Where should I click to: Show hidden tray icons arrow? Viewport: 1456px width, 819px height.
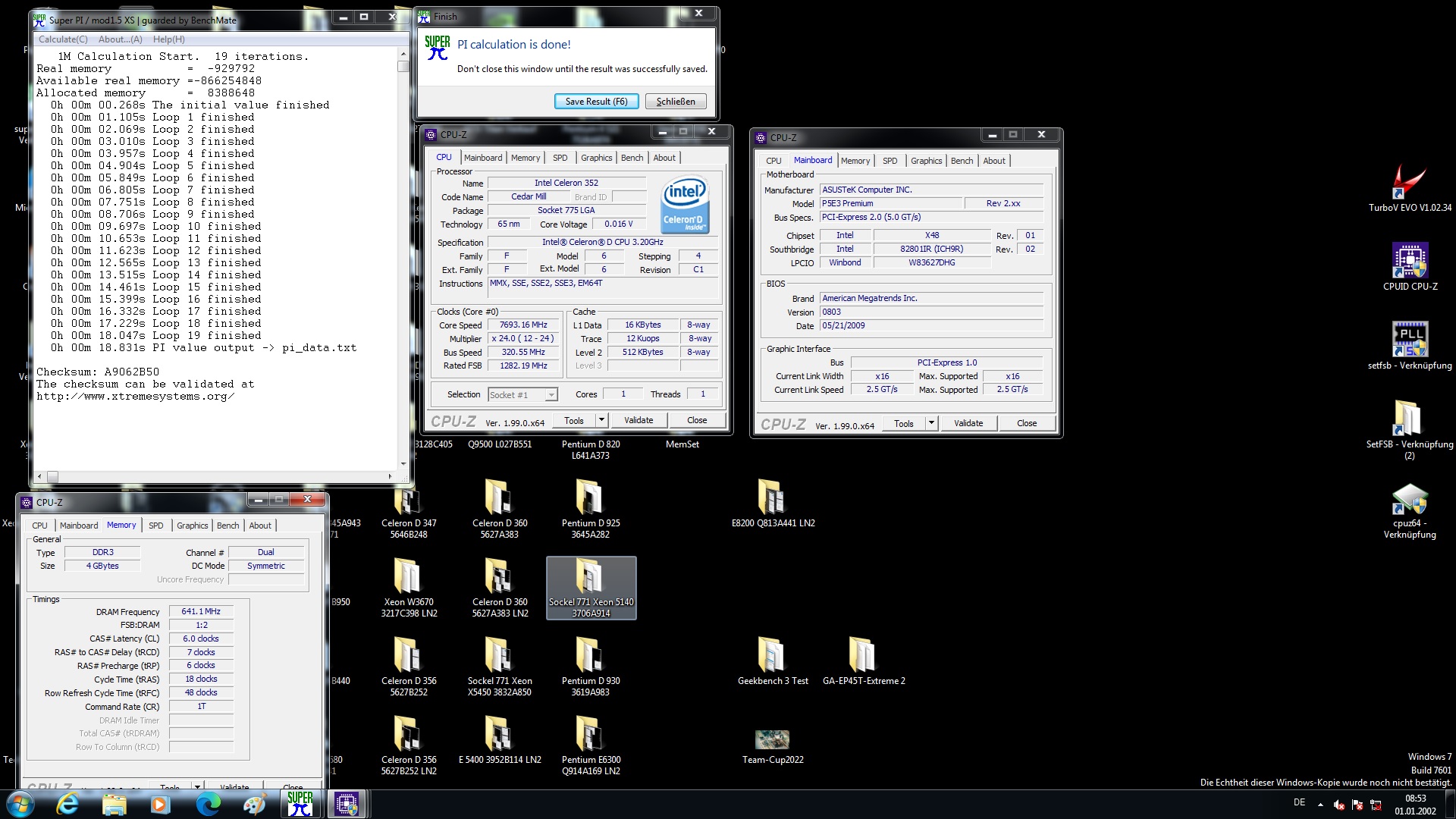1320,804
